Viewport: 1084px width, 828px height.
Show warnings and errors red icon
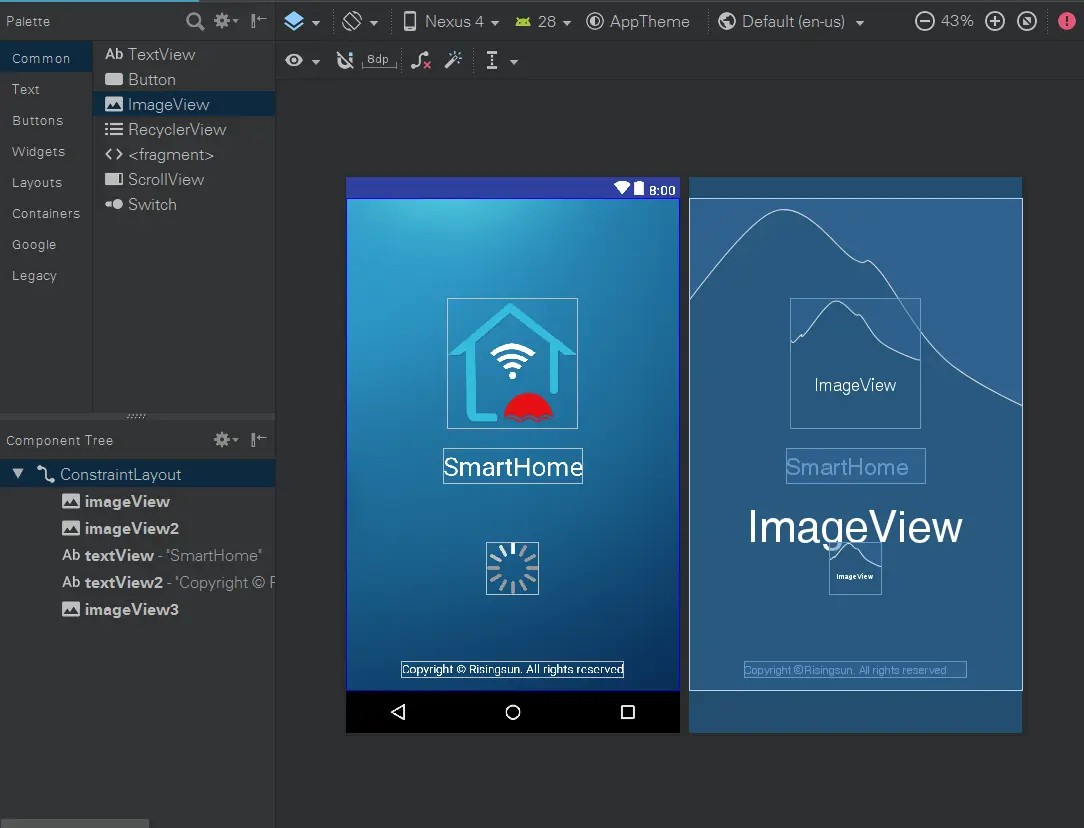pyautogui.click(x=1067, y=21)
